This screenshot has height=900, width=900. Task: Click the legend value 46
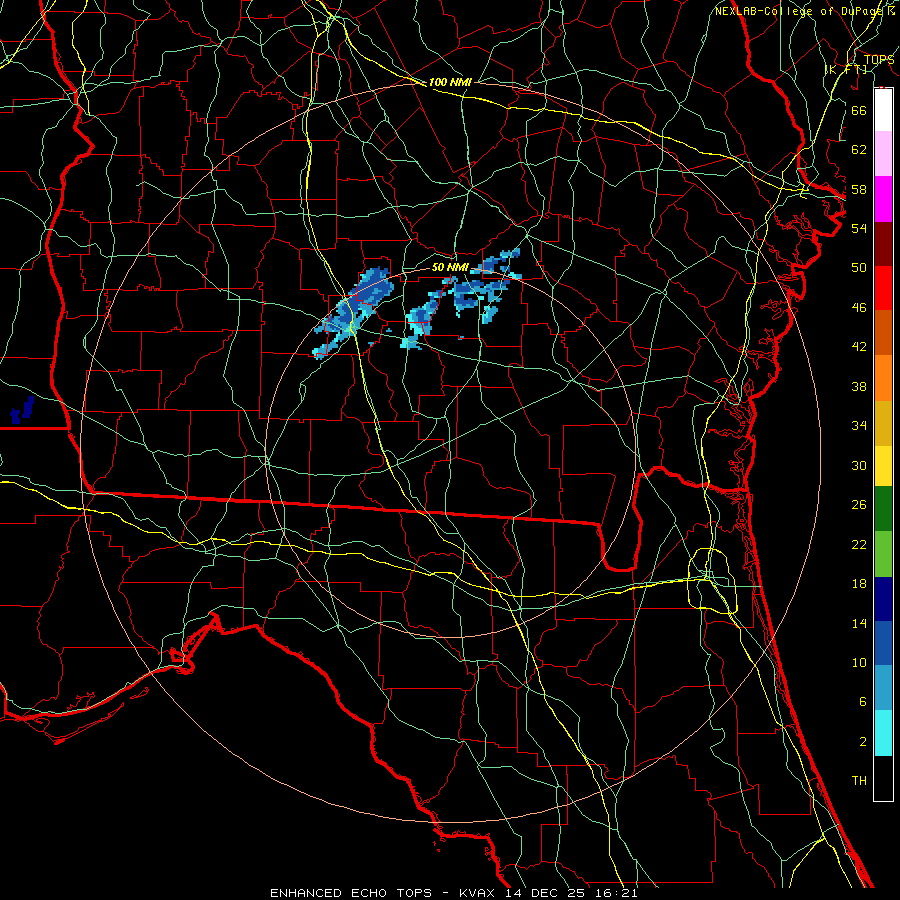click(859, 308)
